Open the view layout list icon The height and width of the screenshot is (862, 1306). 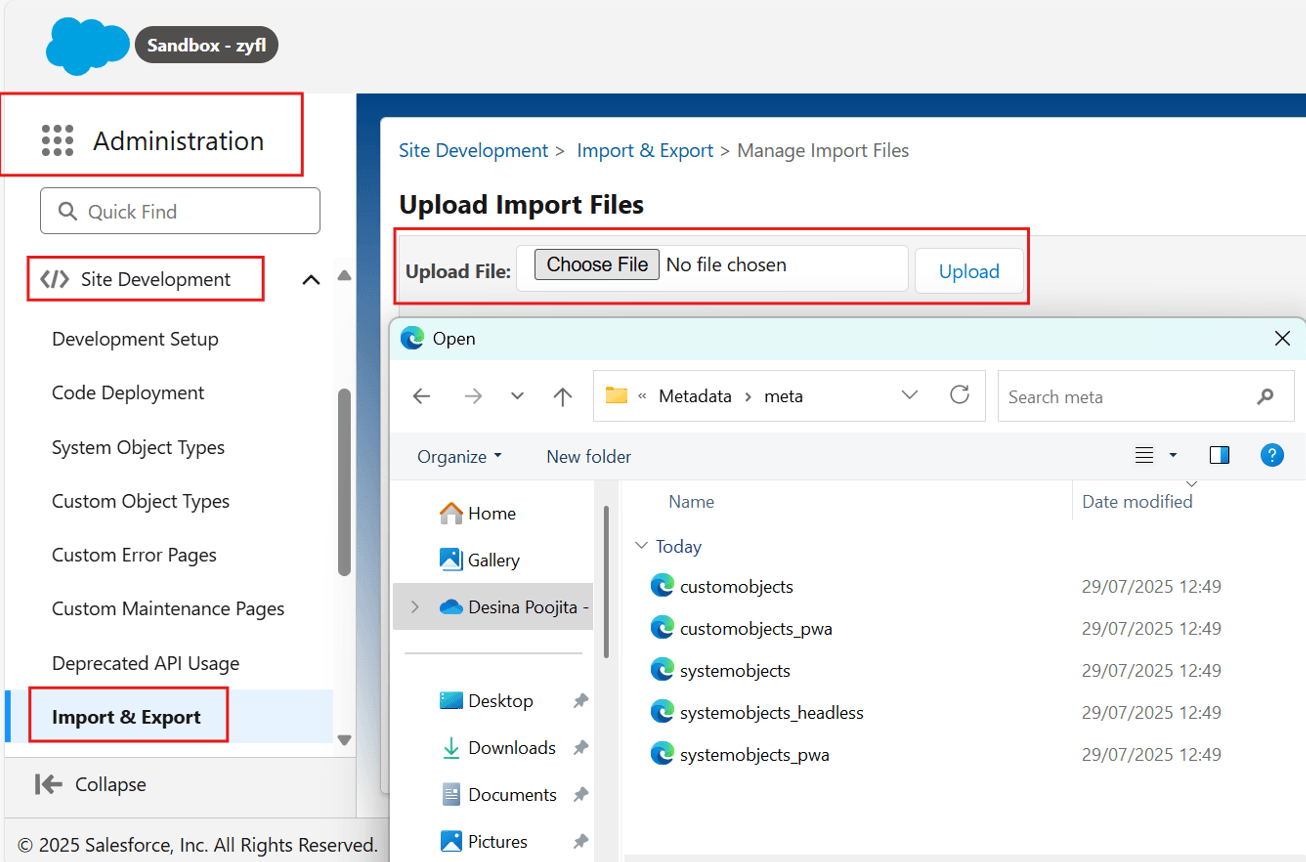tap(1145, 456)
